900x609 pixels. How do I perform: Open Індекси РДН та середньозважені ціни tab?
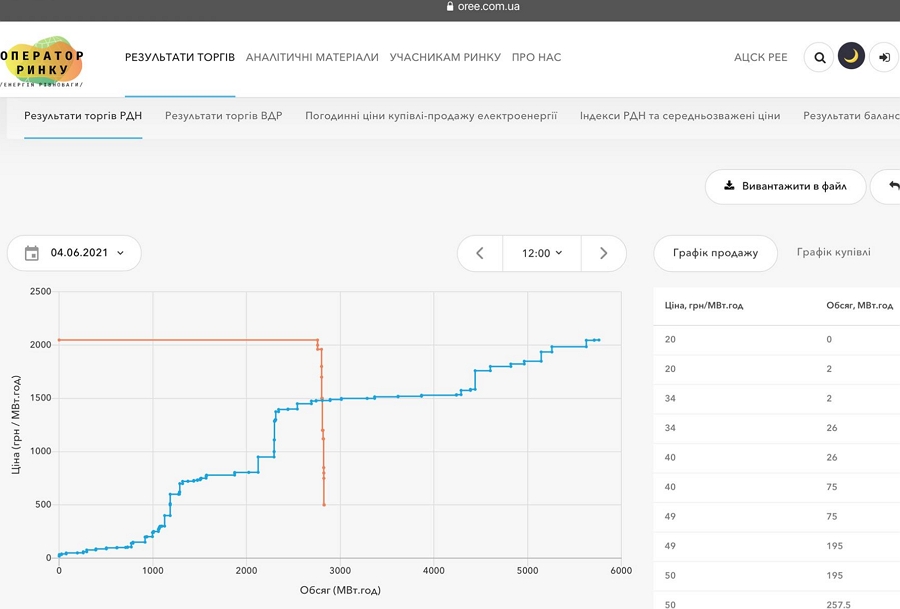[x=680, y=116]
